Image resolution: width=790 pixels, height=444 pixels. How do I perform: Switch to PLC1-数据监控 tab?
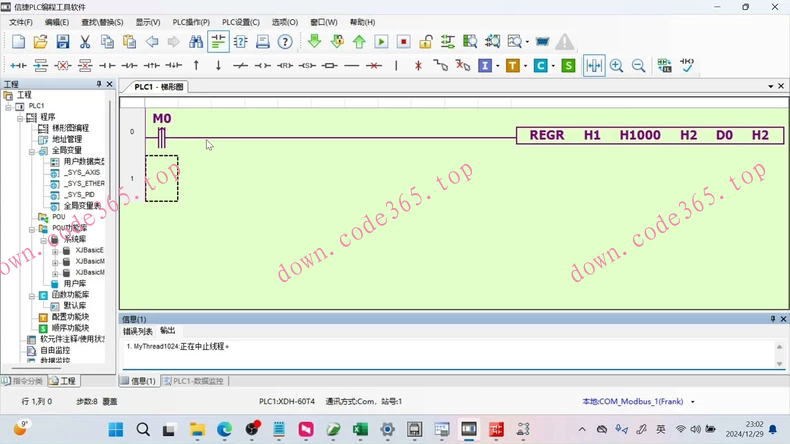click(193, 381)
